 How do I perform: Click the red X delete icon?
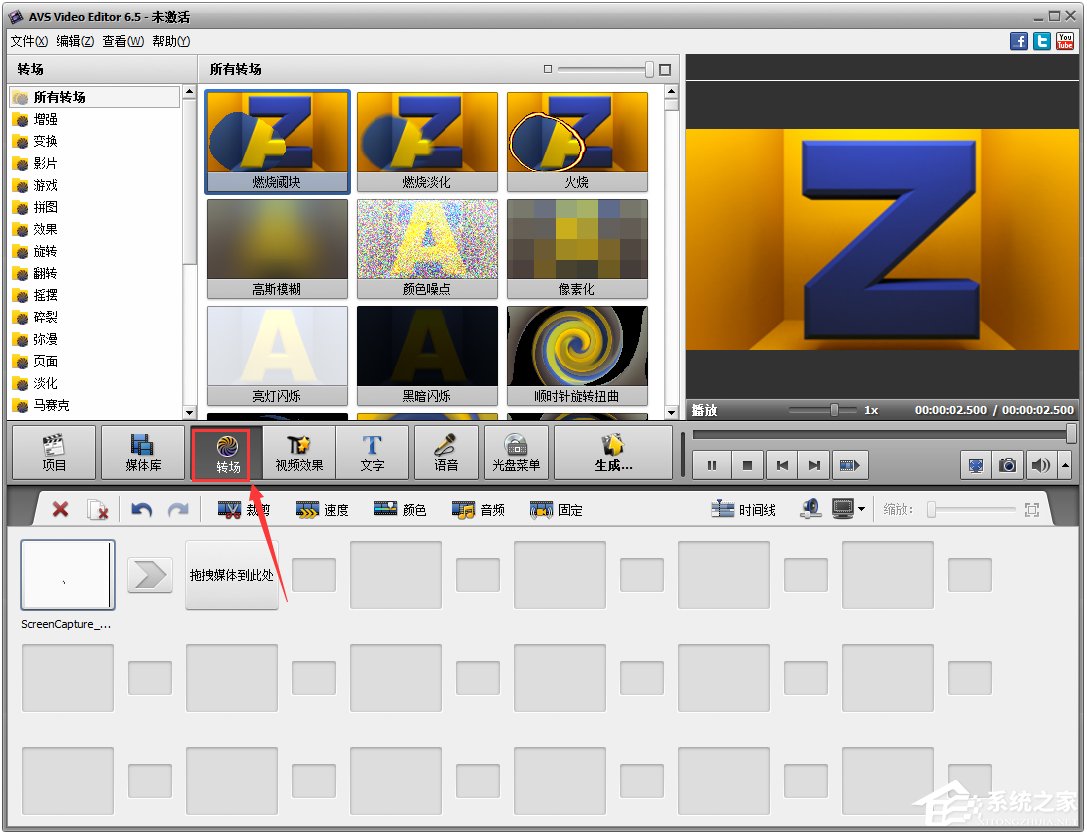pyautogui.click(x=60, y=510)
